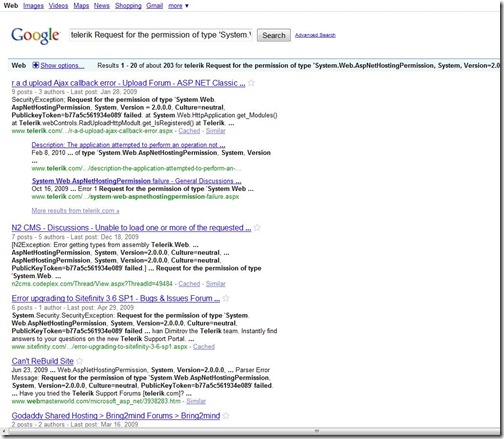Viewport: 504px width, 439px height.
Task: Open Similar pages for webmasterworld.com result
Action: pyautogui.click(x=196, y=401)
